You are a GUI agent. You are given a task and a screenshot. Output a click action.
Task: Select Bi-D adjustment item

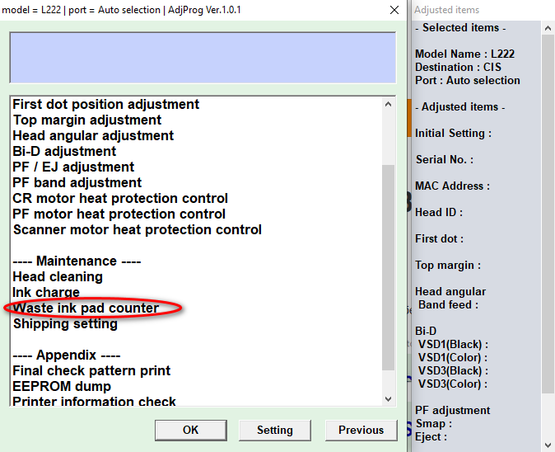pyautogui.click(x=64, y=151)
